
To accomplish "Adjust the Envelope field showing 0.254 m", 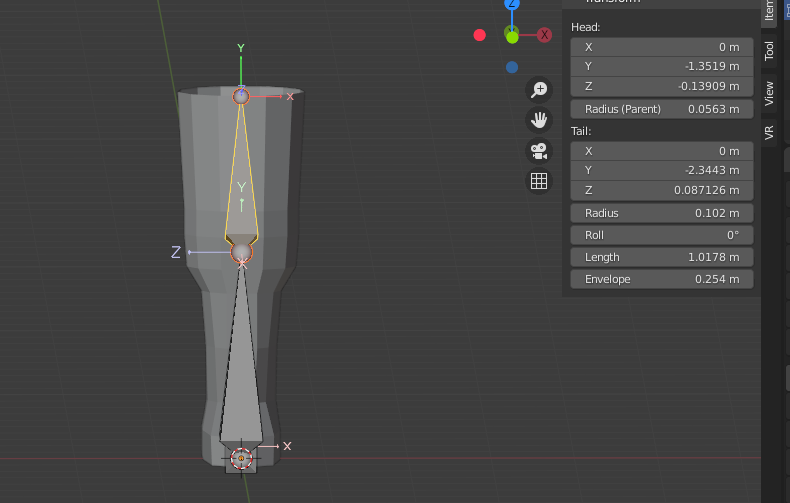I will 662,279.
